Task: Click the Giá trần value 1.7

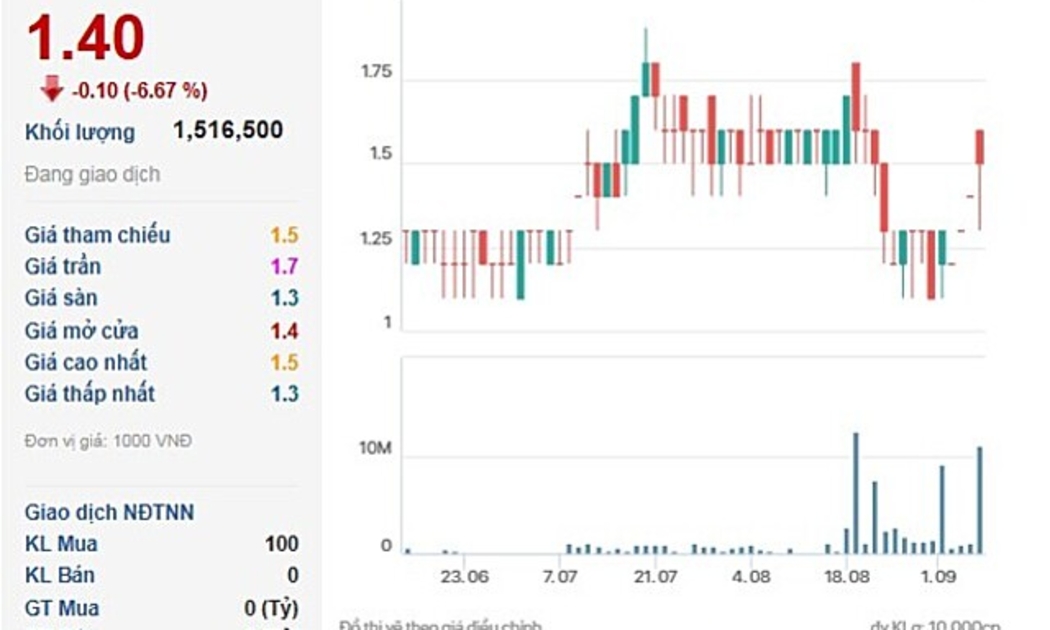Action: tap(284, 267)
